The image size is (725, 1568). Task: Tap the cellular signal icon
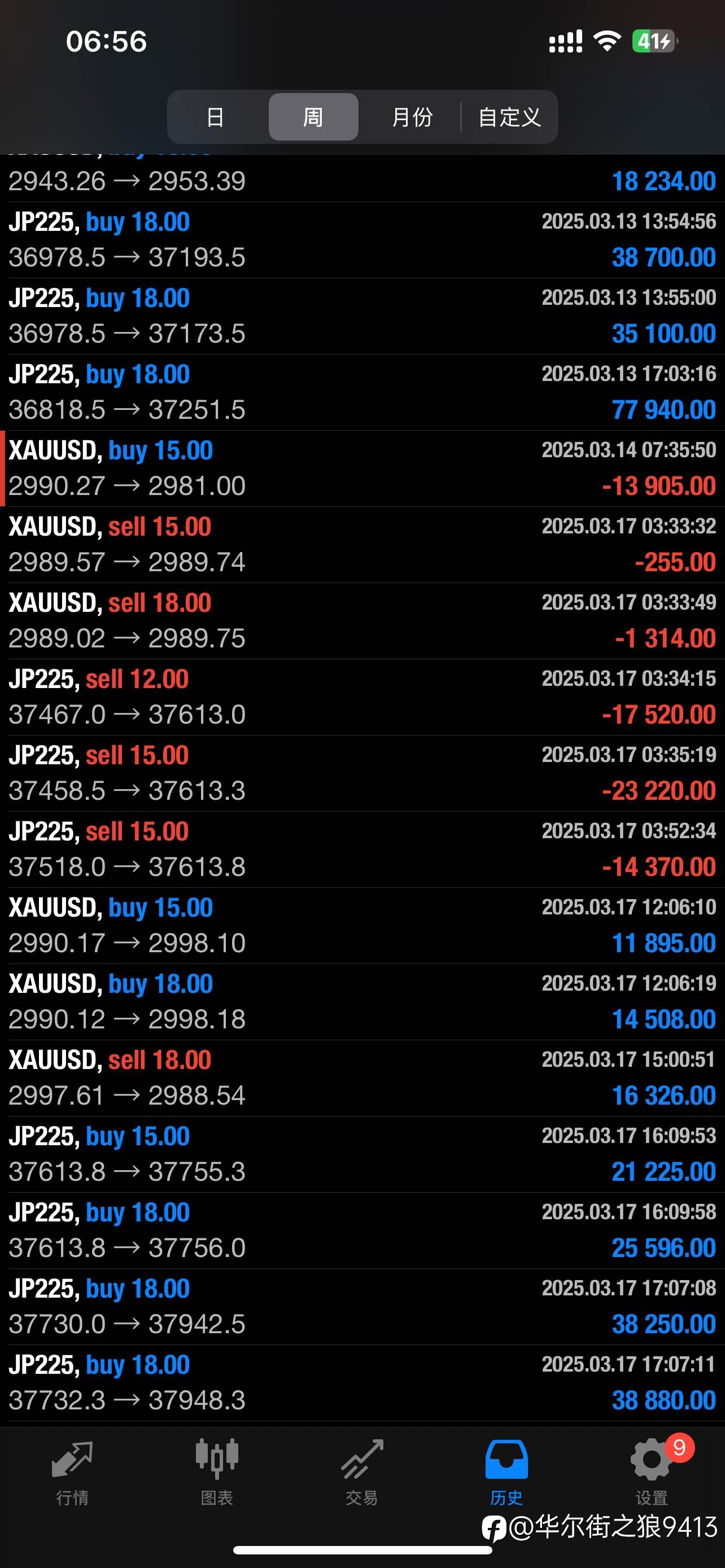point(566,41)
